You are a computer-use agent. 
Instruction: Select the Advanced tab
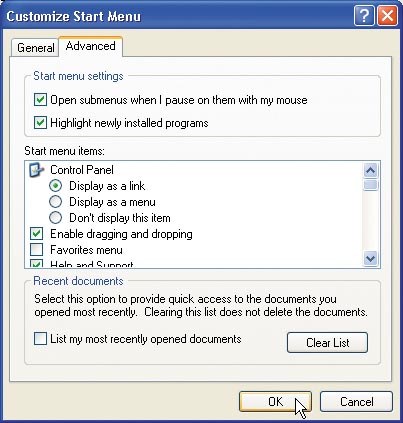tap(90, 46)
